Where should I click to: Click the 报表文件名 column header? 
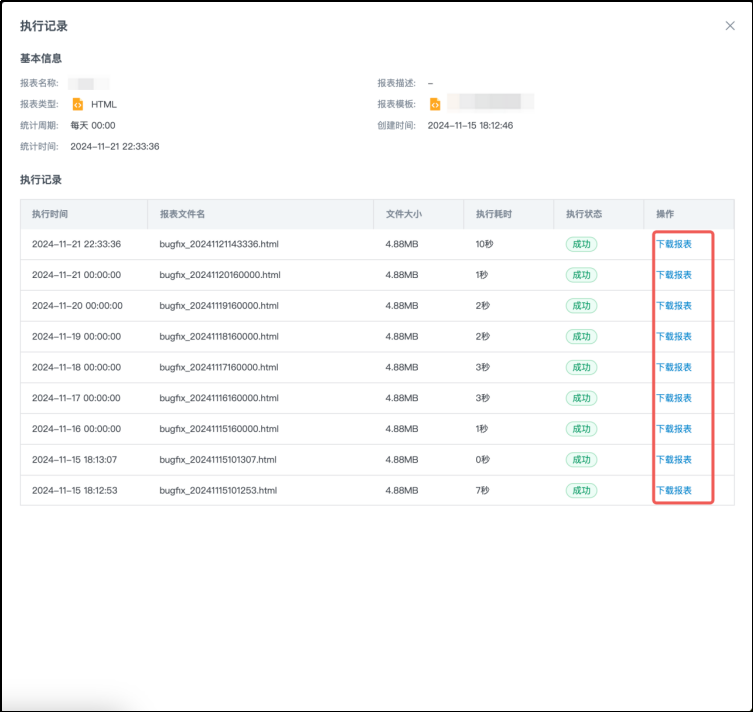pos(182,214)
